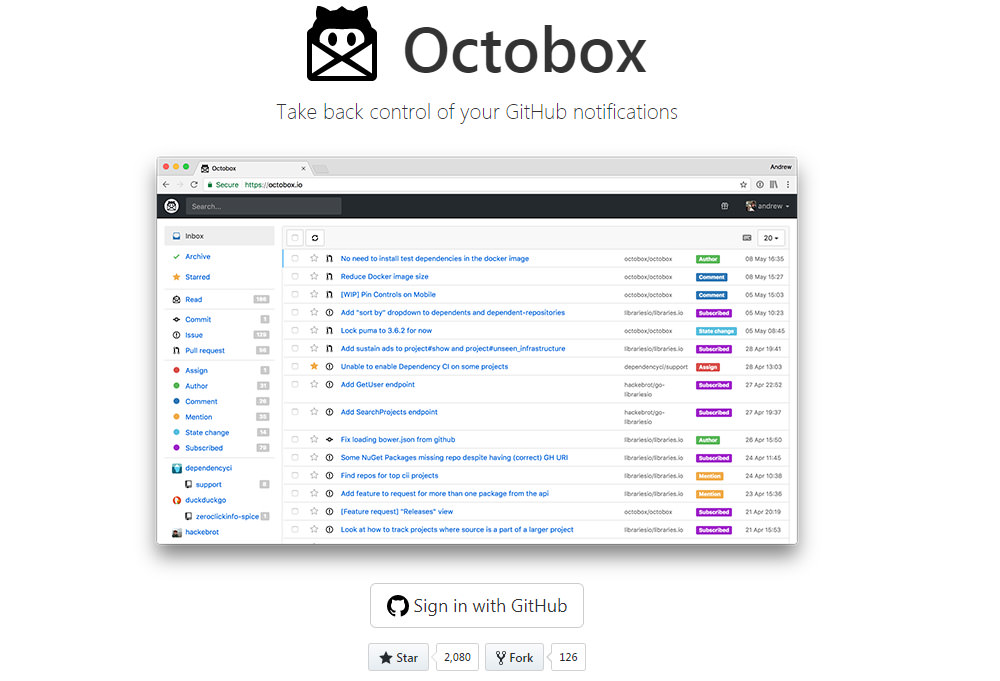Image resolution: width=1000 pixels, height=681 pixels.
Task: Click the bookmark star in the address bar
Action: point(743,184)
